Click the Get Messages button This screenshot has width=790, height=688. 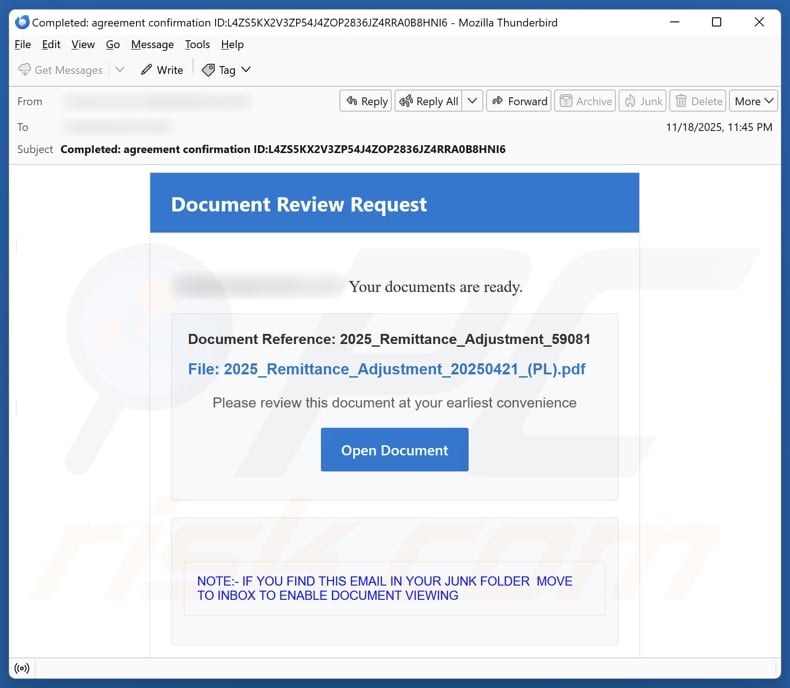coord(60,70)
